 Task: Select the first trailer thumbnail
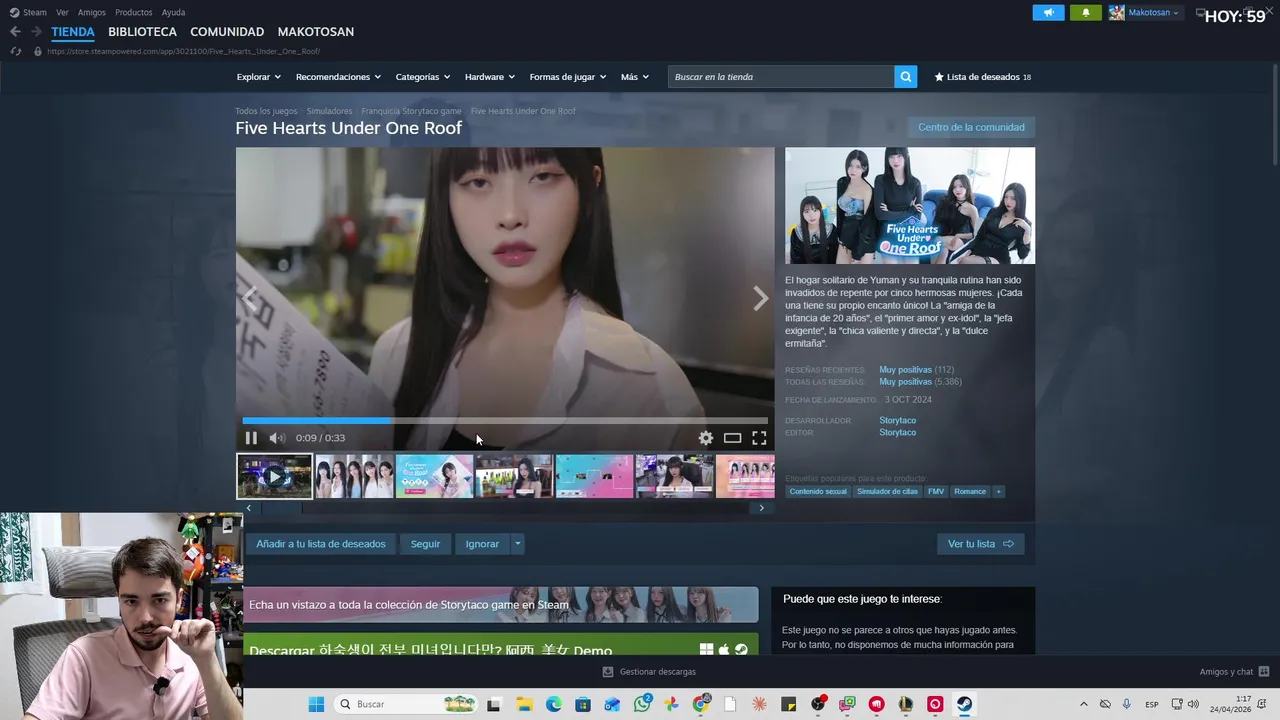point(274,476)
